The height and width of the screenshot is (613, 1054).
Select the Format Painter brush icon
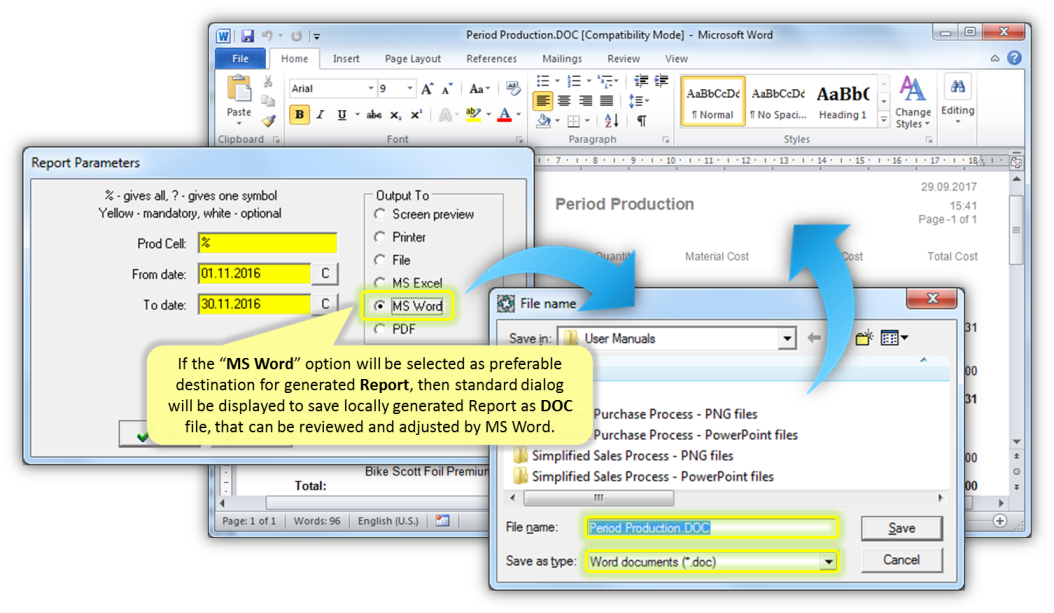click(x=268, y=121)
